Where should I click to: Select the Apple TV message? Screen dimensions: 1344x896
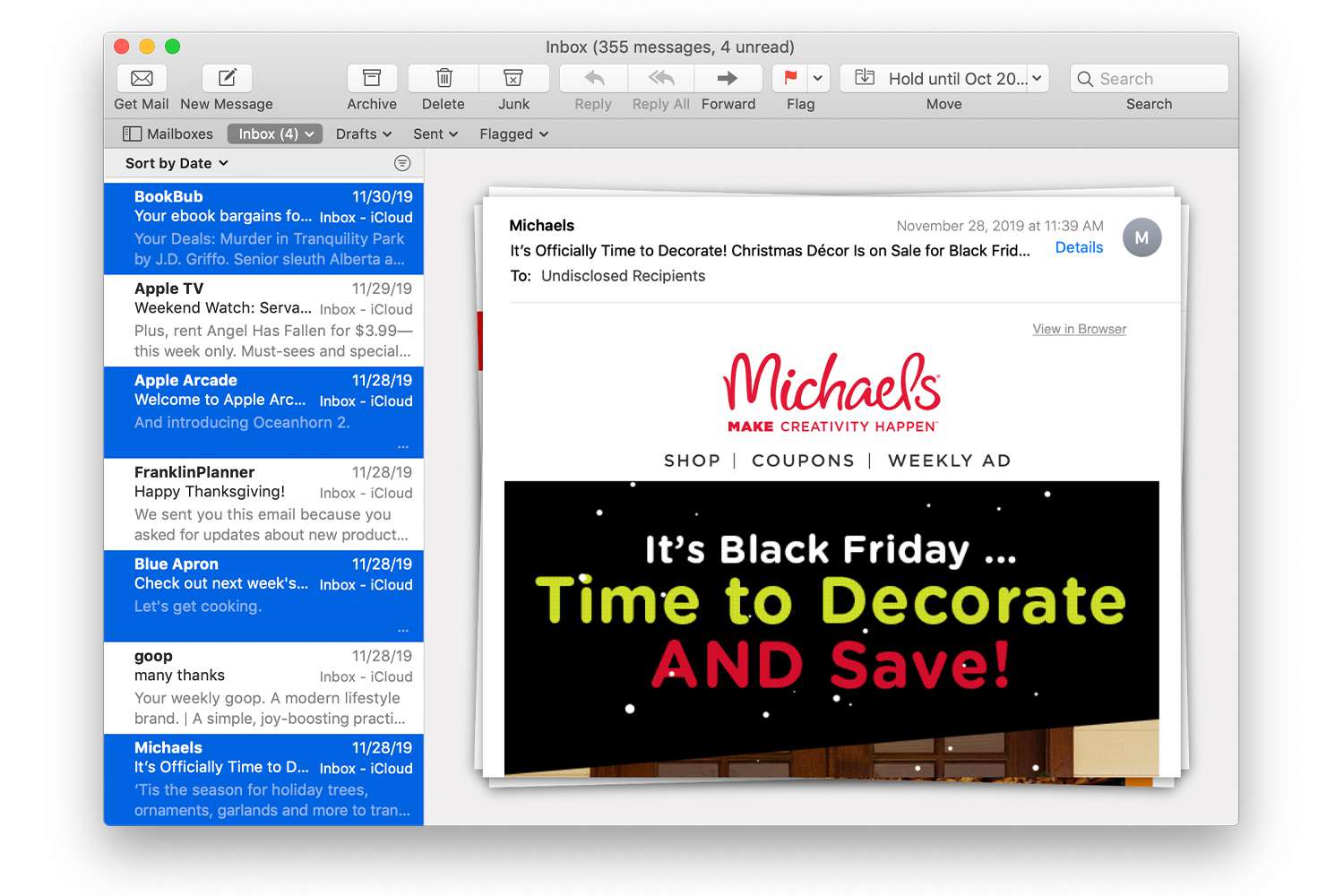coord(263,320)
